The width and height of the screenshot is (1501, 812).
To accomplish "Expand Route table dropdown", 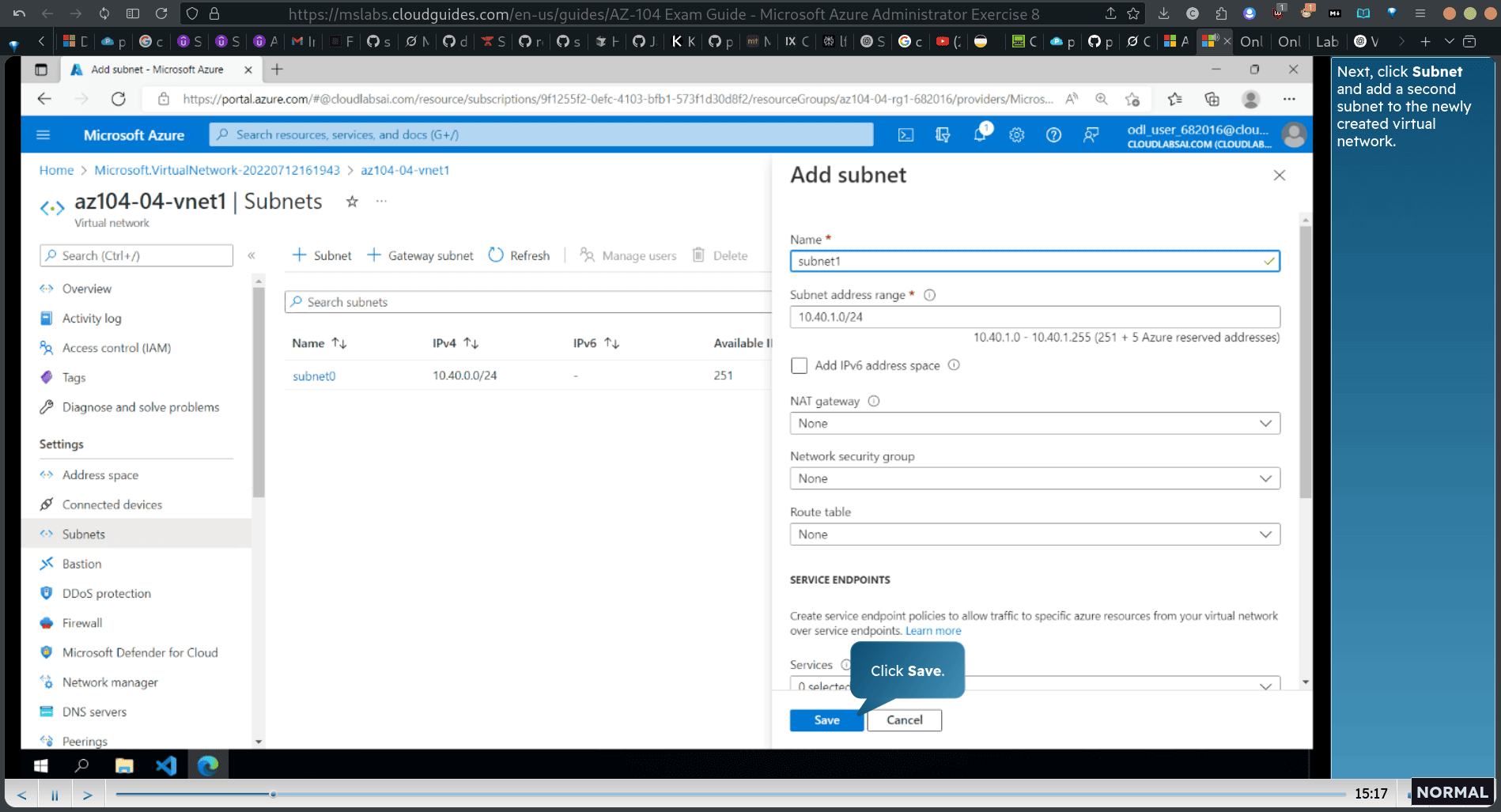I will click(x=1034, y=534).
